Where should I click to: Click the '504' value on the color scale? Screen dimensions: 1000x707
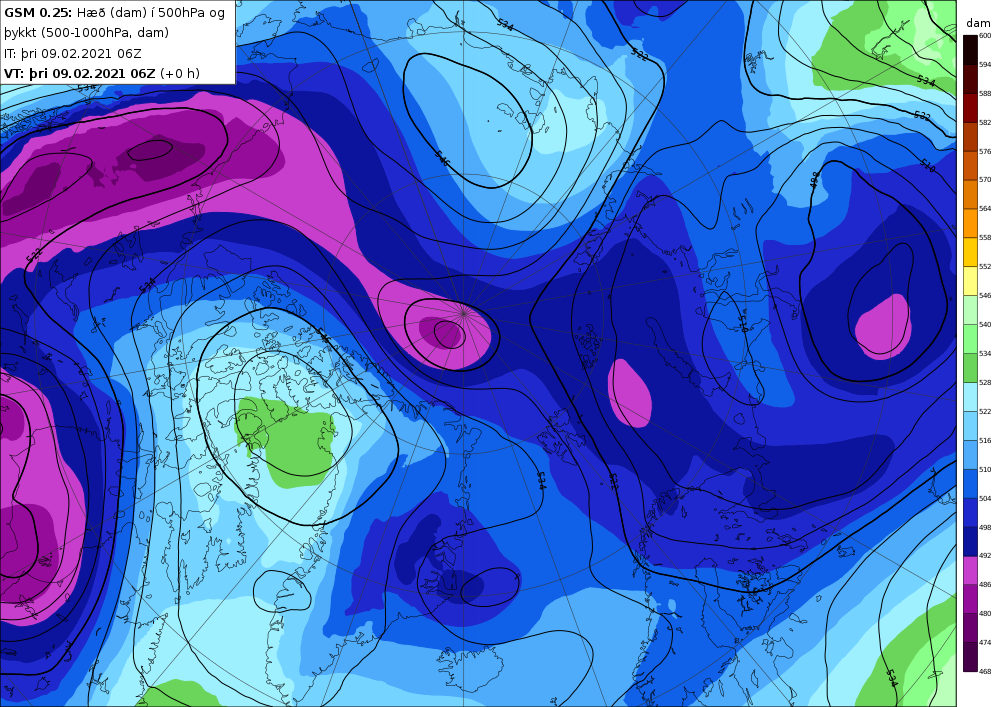(x=985, y=499)
